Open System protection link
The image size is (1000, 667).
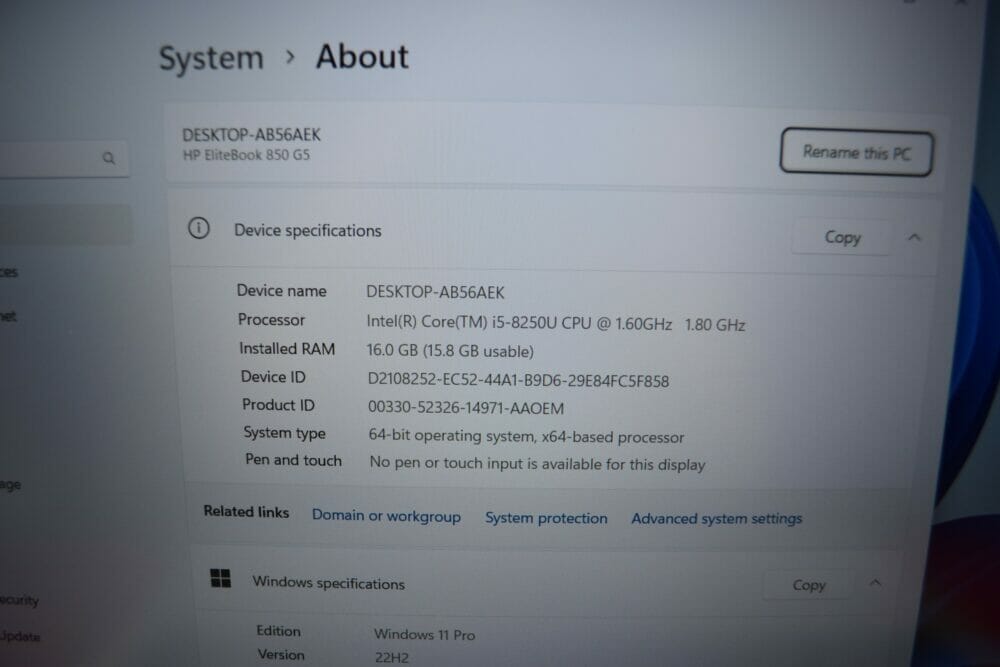click(x=546, y=518)
